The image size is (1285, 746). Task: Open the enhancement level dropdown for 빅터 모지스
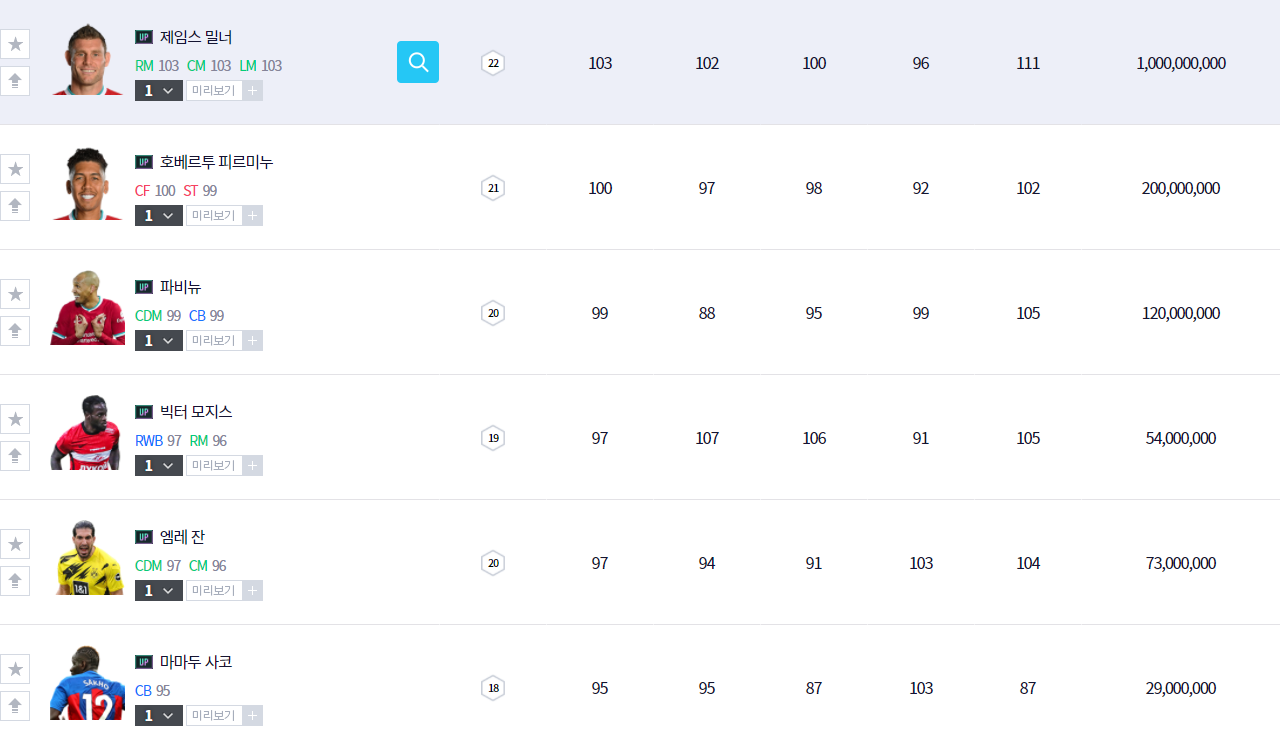pos(159,466)
